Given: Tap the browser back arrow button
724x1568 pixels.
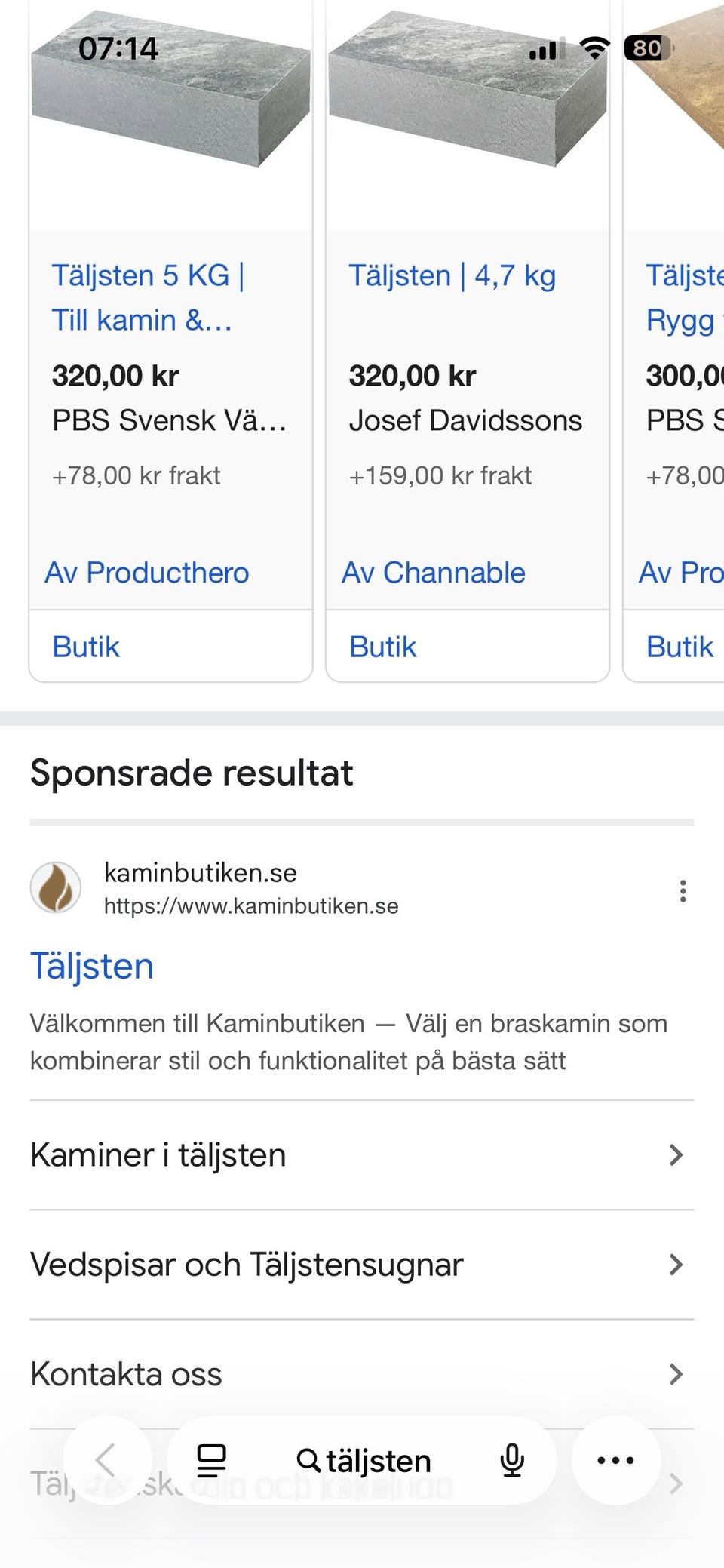Looking at the screenshot, I should tap(106, 1460).
